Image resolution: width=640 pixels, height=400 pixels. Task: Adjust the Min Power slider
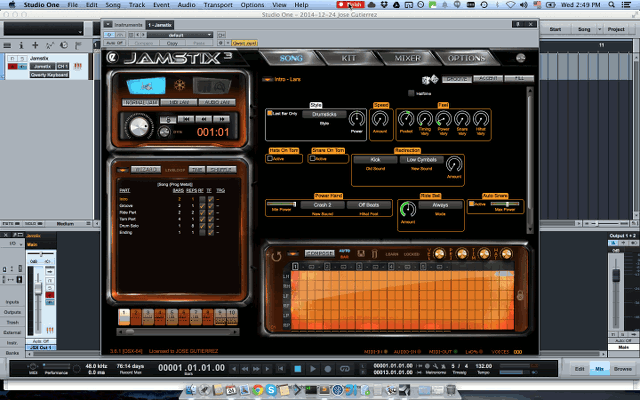[x=282, y=204]
